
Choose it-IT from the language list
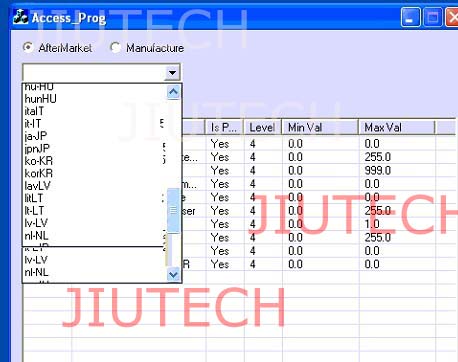[33, 124]
